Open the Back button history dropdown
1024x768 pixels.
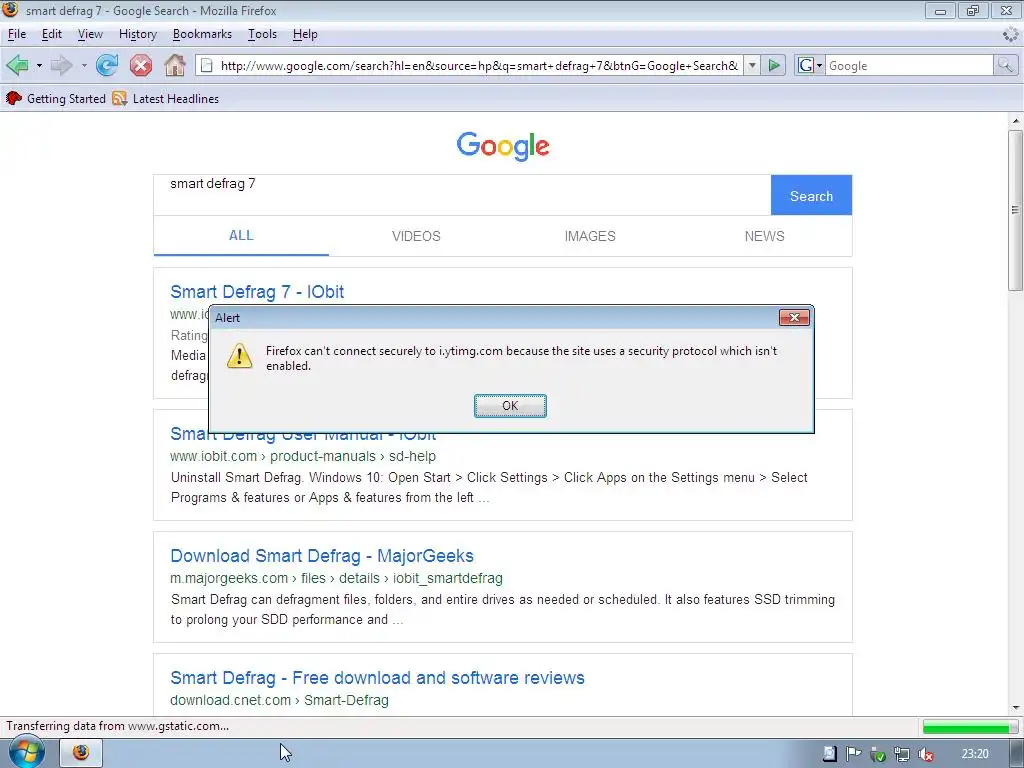pyautogui.click(x=39, y=65)
